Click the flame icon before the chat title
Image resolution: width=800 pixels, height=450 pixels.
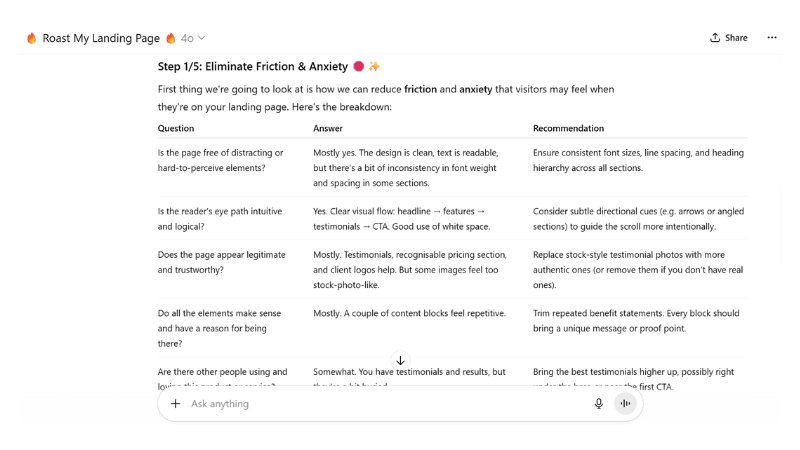pos(31,38)
